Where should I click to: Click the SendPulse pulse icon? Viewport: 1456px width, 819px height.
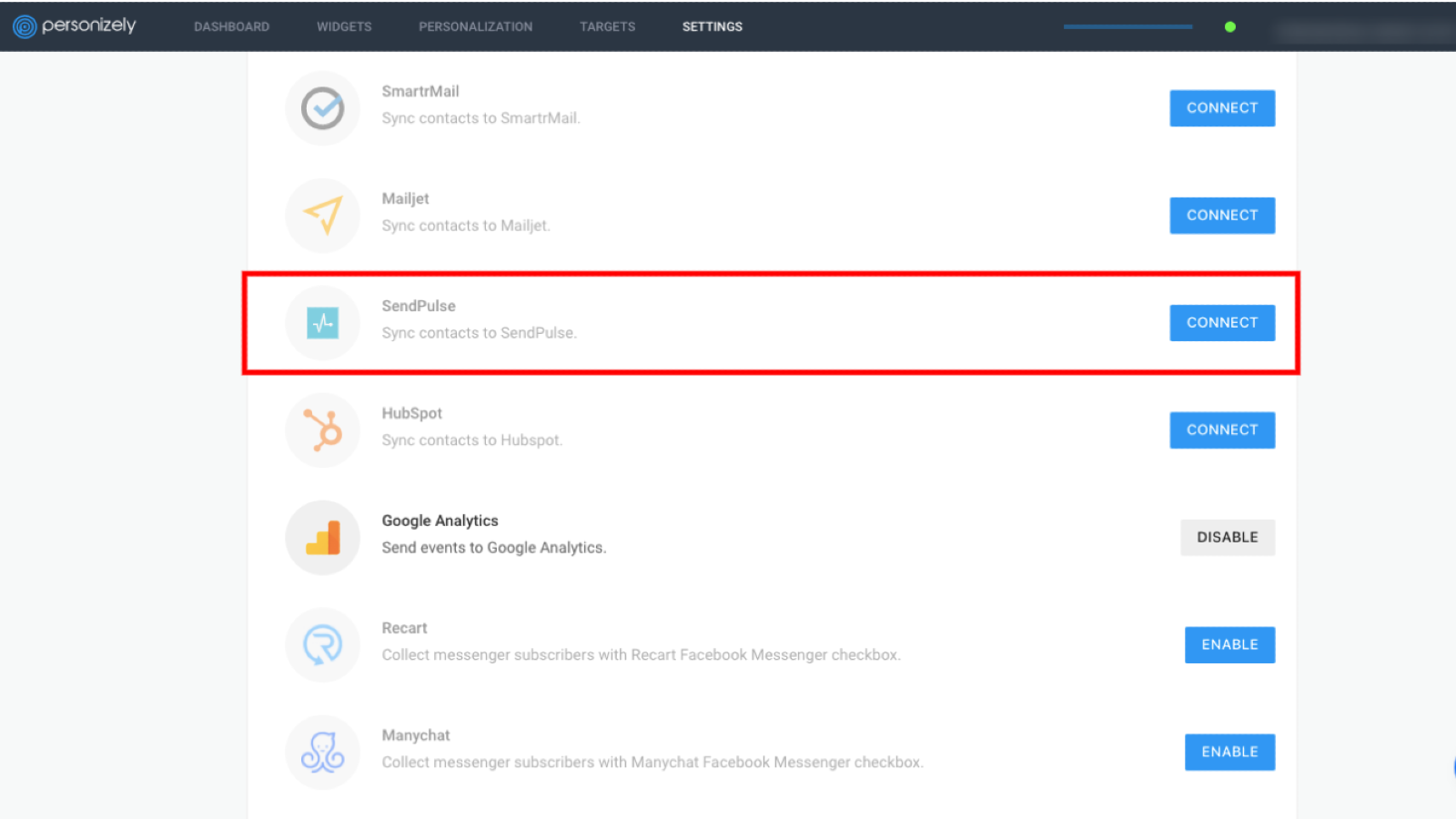tap(322, 323)
